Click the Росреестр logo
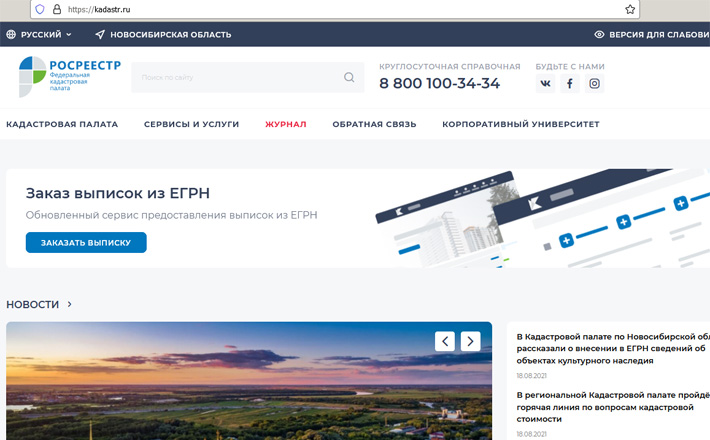Image resolution: width=710 pixels, height=440 pixels. pyautogui.click(x=70, y=77)
